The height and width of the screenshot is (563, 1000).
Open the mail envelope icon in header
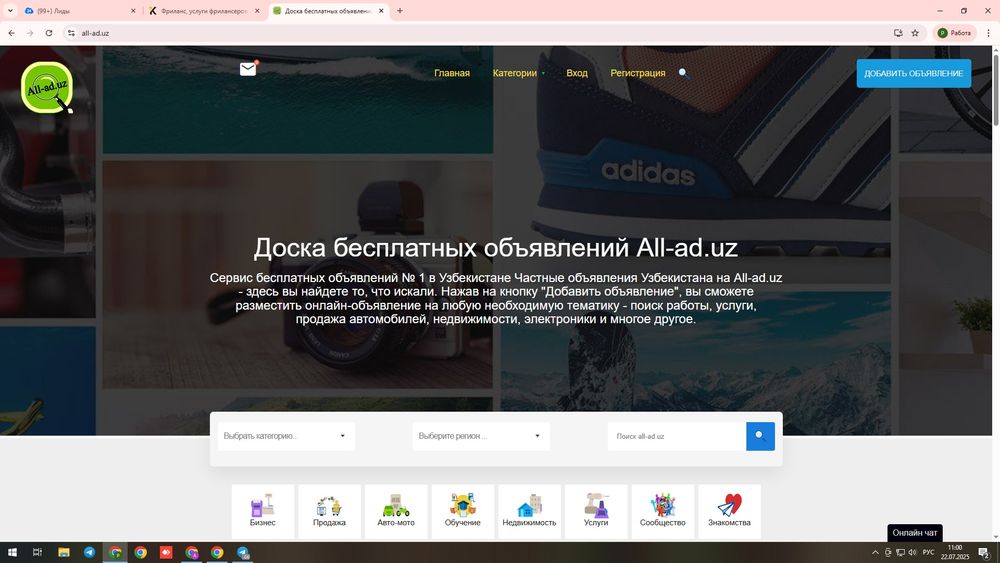click(x=247, y=69)
